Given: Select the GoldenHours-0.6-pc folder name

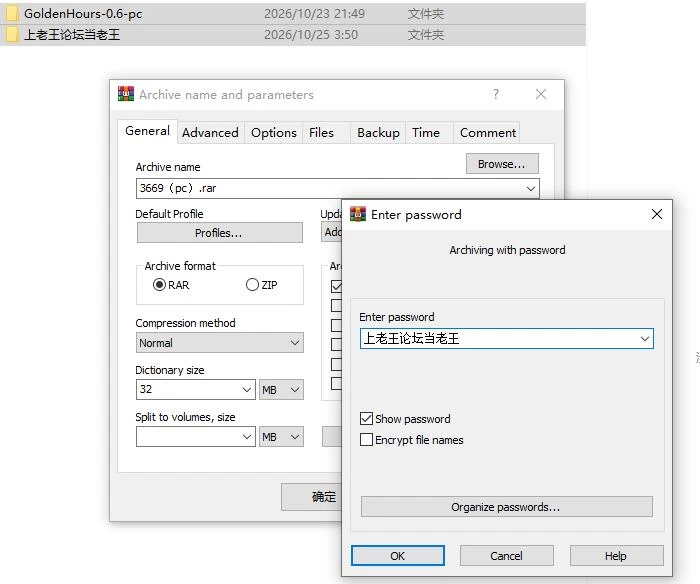Looking at the screenshot, I should point(83,13).
